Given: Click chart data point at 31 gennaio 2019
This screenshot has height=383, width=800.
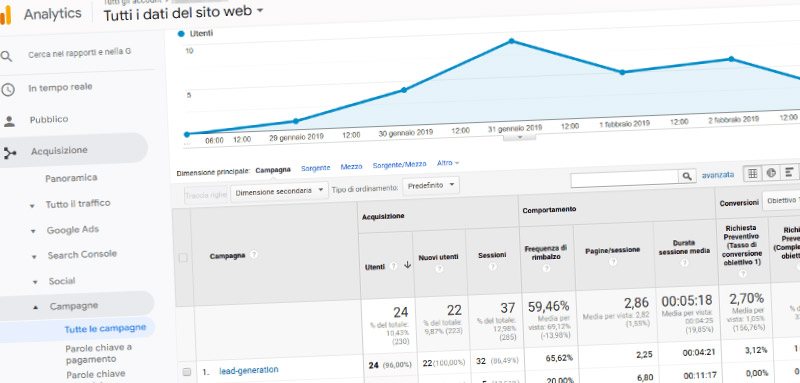Looking at the screenshot, I should click(512, 41).
